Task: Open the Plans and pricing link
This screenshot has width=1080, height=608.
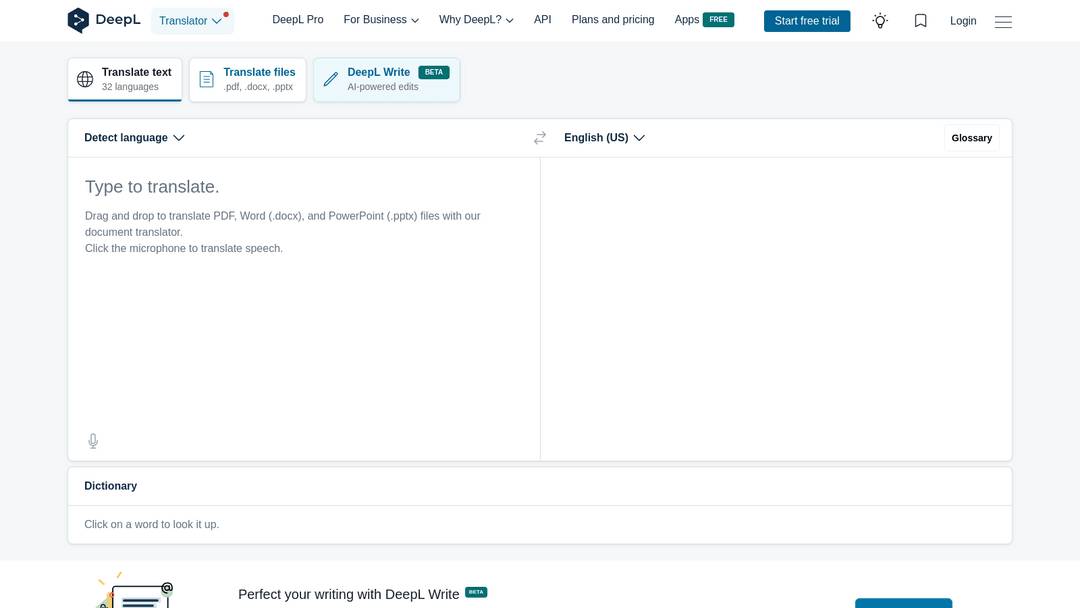Action: [x=613, y=20]
